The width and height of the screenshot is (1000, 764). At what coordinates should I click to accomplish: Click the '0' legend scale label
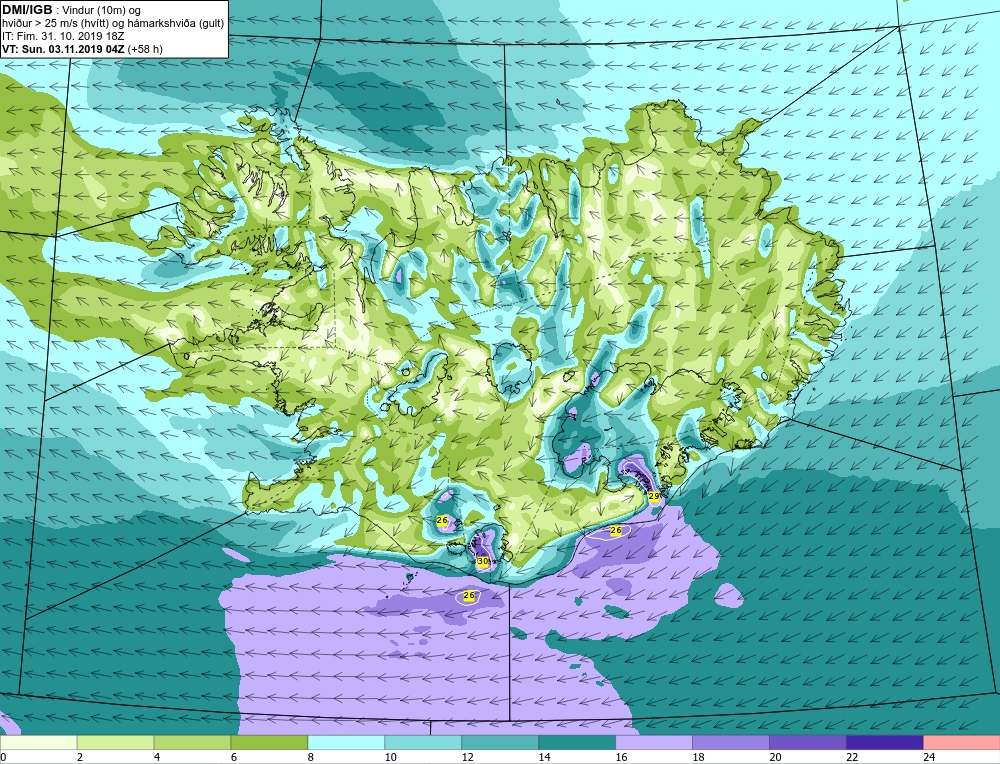pyautogui.click(x=4, y=757)
